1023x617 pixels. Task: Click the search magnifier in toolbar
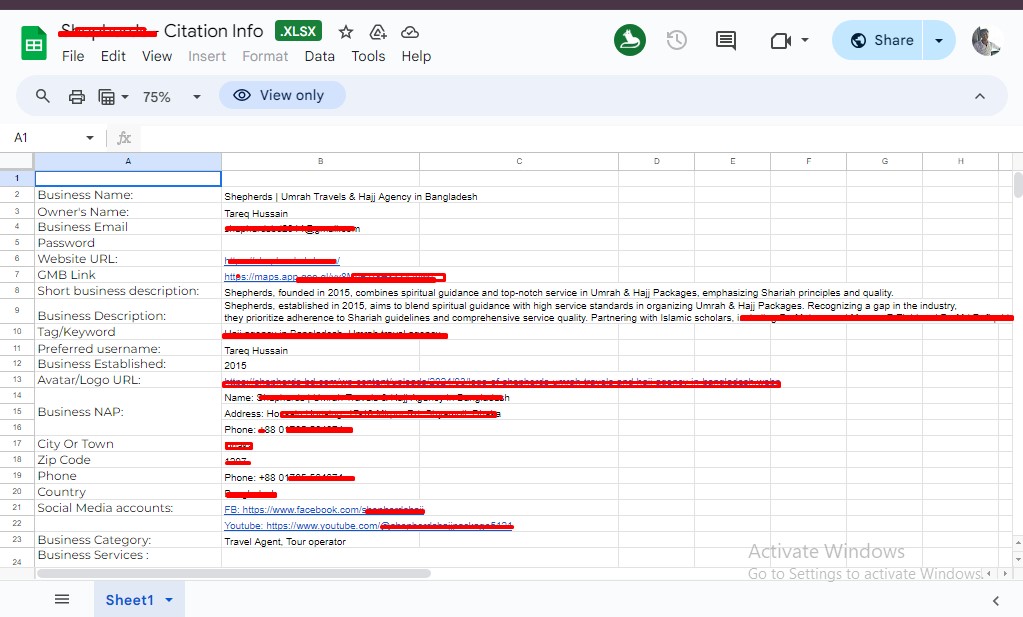(43, 96)
